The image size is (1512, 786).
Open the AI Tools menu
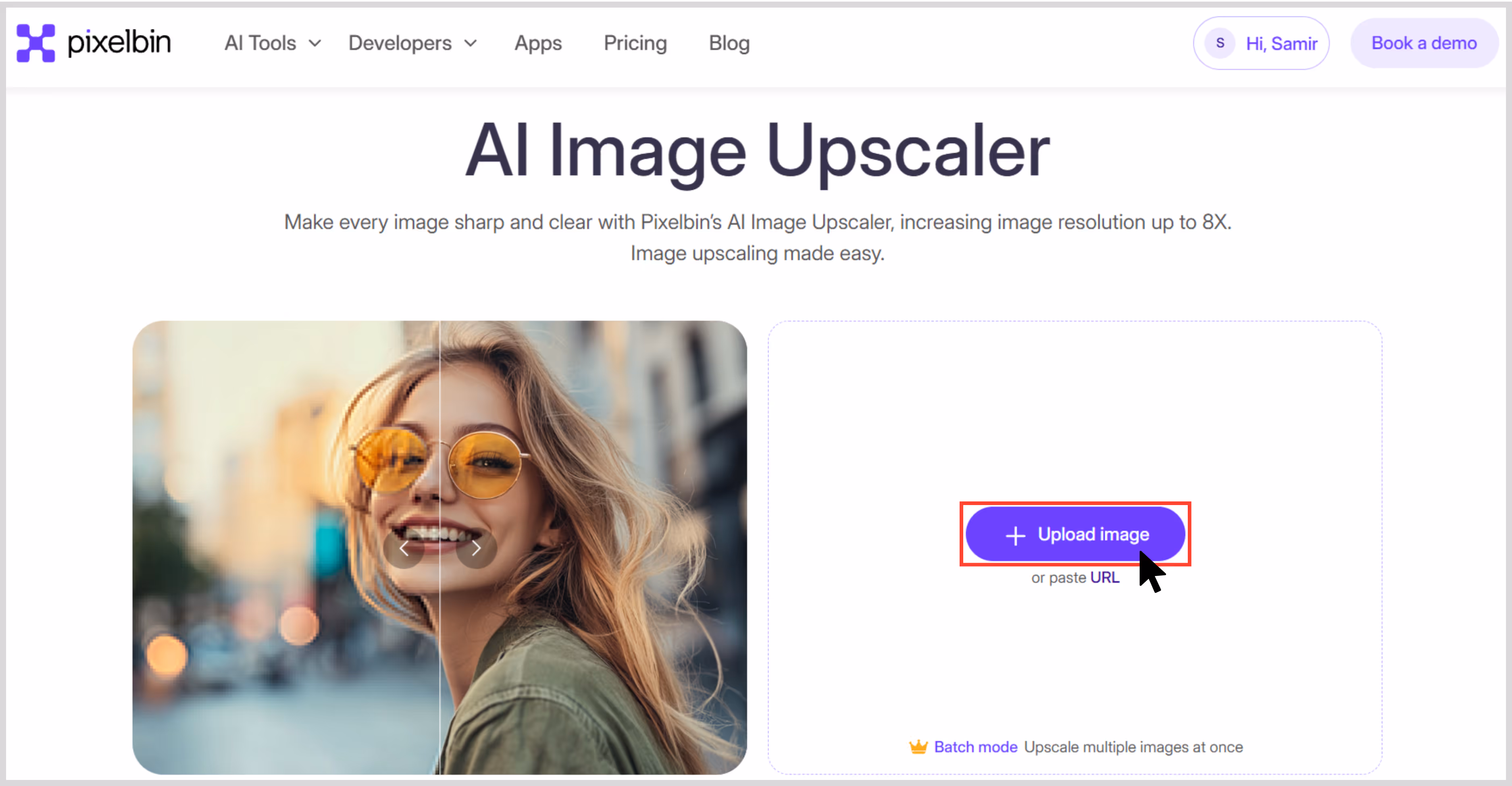(260, 43)
